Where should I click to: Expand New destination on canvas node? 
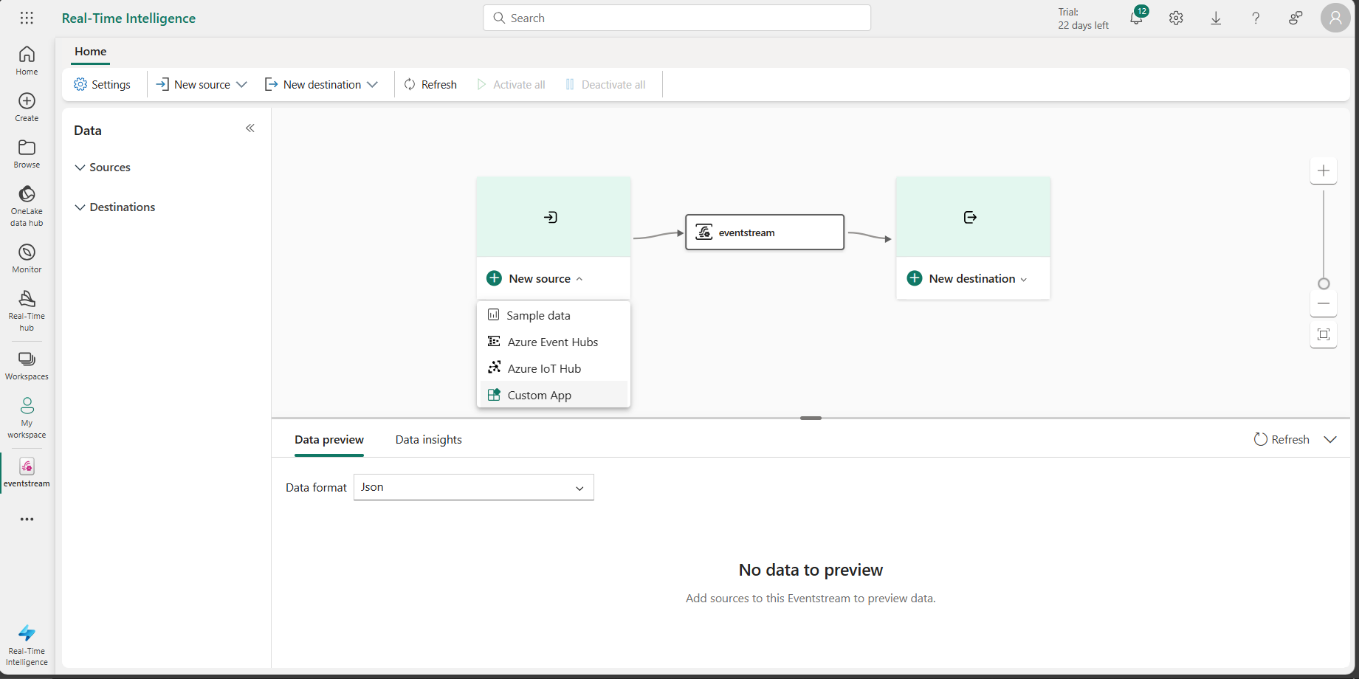point(967,279)
